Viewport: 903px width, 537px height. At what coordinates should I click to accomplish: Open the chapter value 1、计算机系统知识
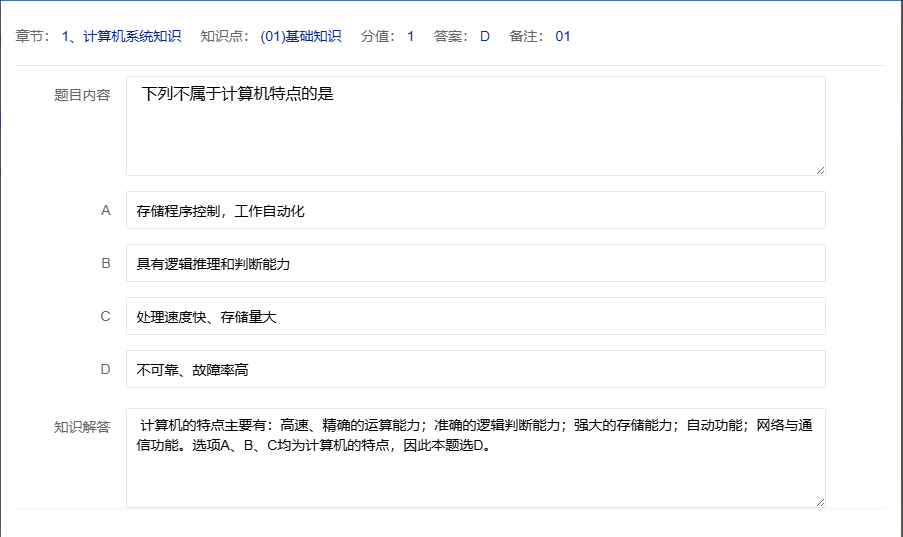[x=121, y=37]
